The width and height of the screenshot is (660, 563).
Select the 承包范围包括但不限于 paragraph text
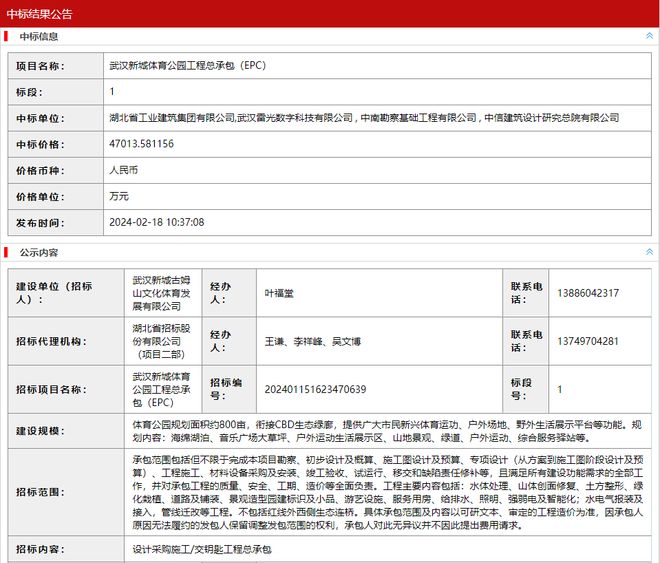click(x=388, y=492)
